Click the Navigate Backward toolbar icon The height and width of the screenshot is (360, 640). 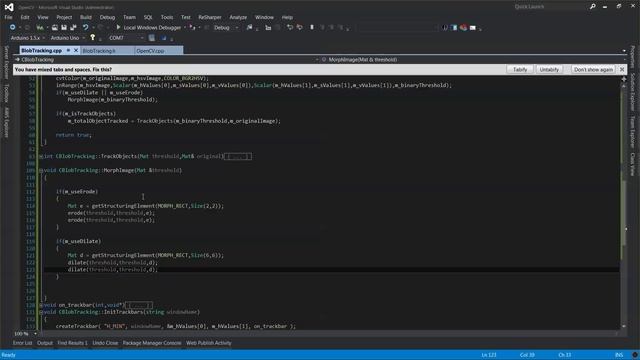pos(12,27)
